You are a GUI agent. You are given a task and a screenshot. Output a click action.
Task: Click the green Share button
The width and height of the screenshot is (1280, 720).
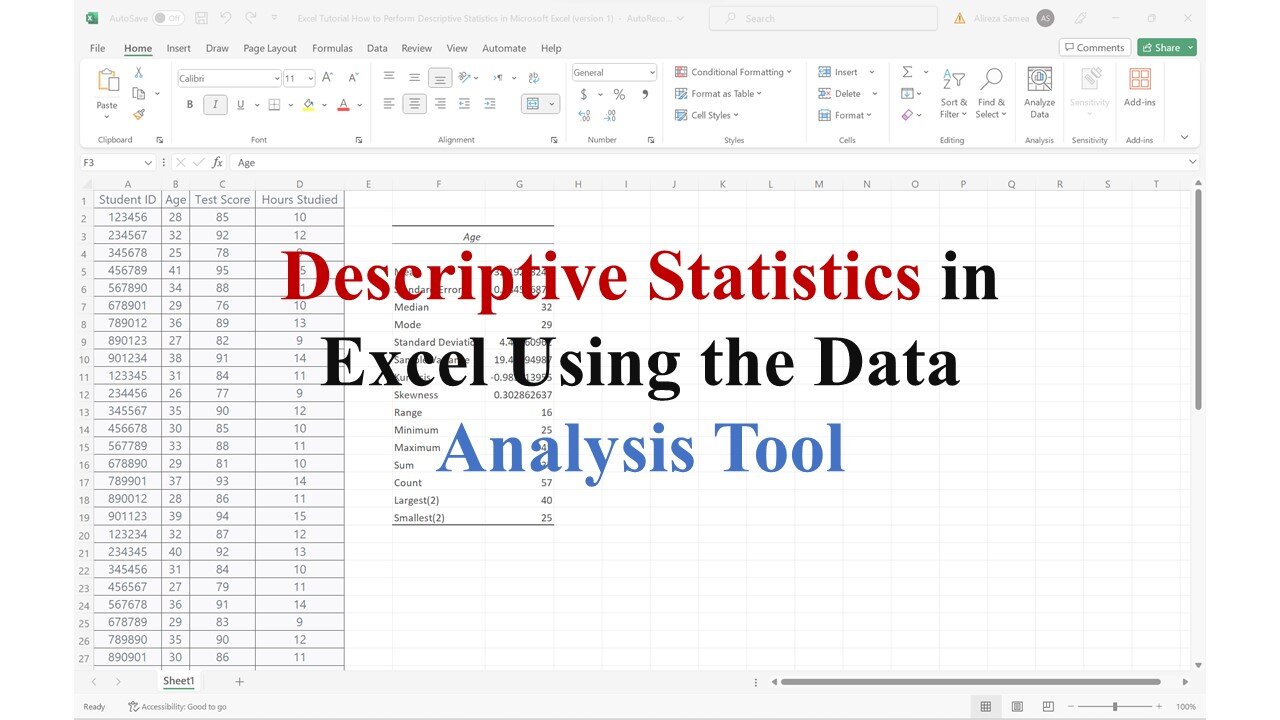[1167, 47]
